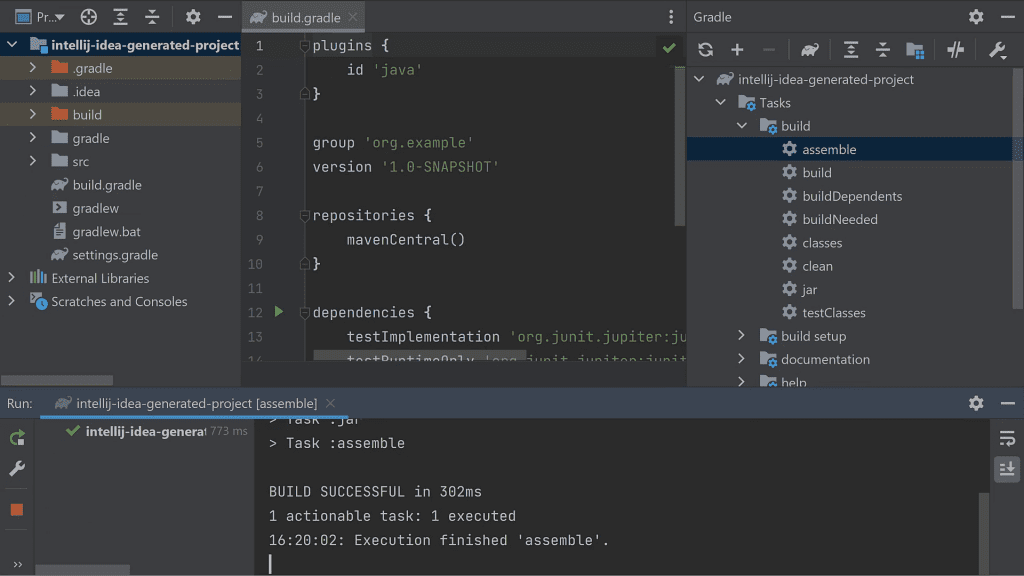1024x576 pixels.
Task: Expand the src folder in Project tree
Action: point(33,161)
